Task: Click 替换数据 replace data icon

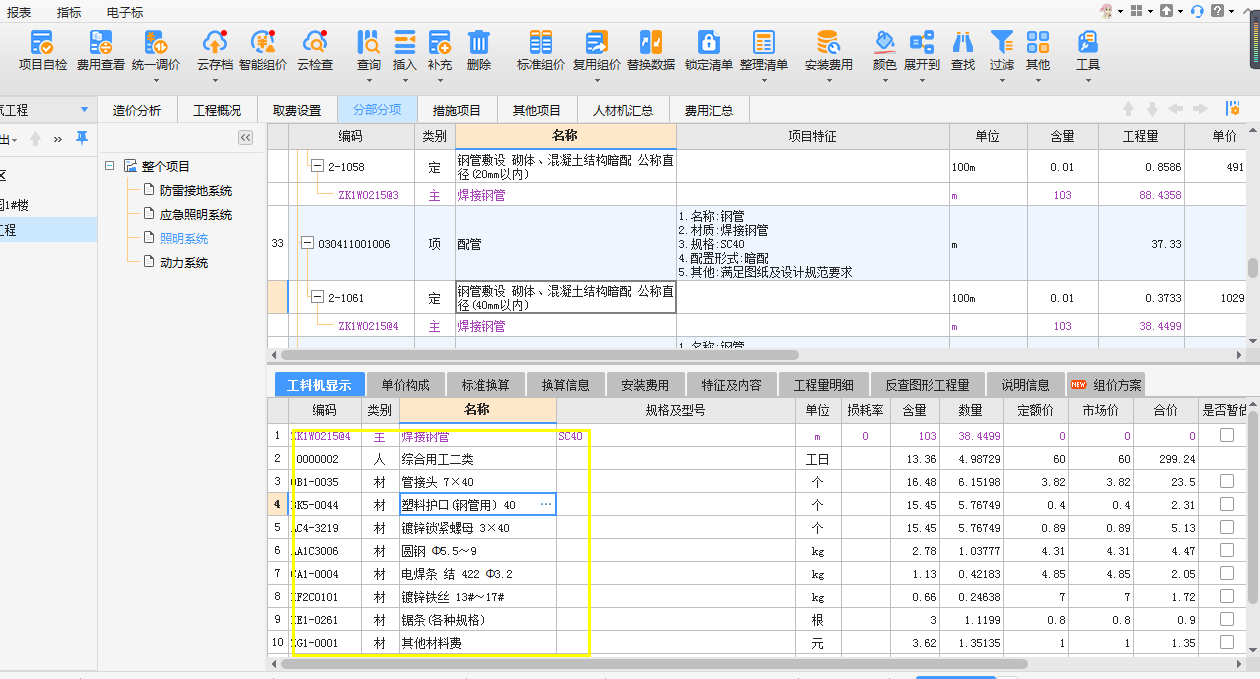Action: (x=651, y=43)
